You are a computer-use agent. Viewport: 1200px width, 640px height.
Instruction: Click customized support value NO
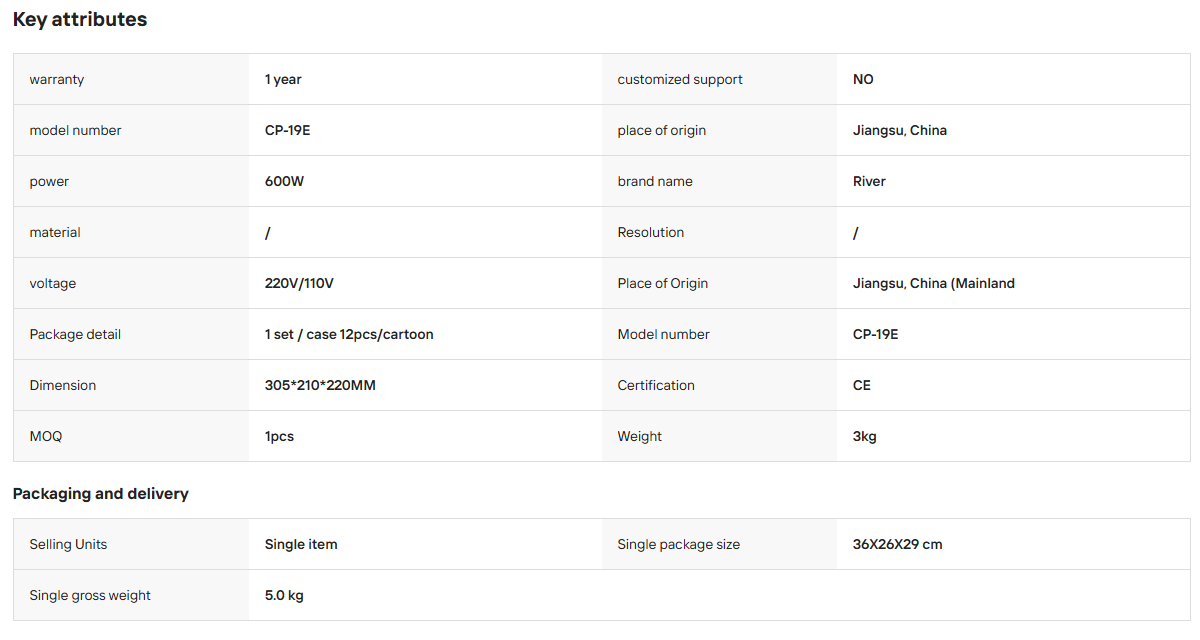pos(863,79)
